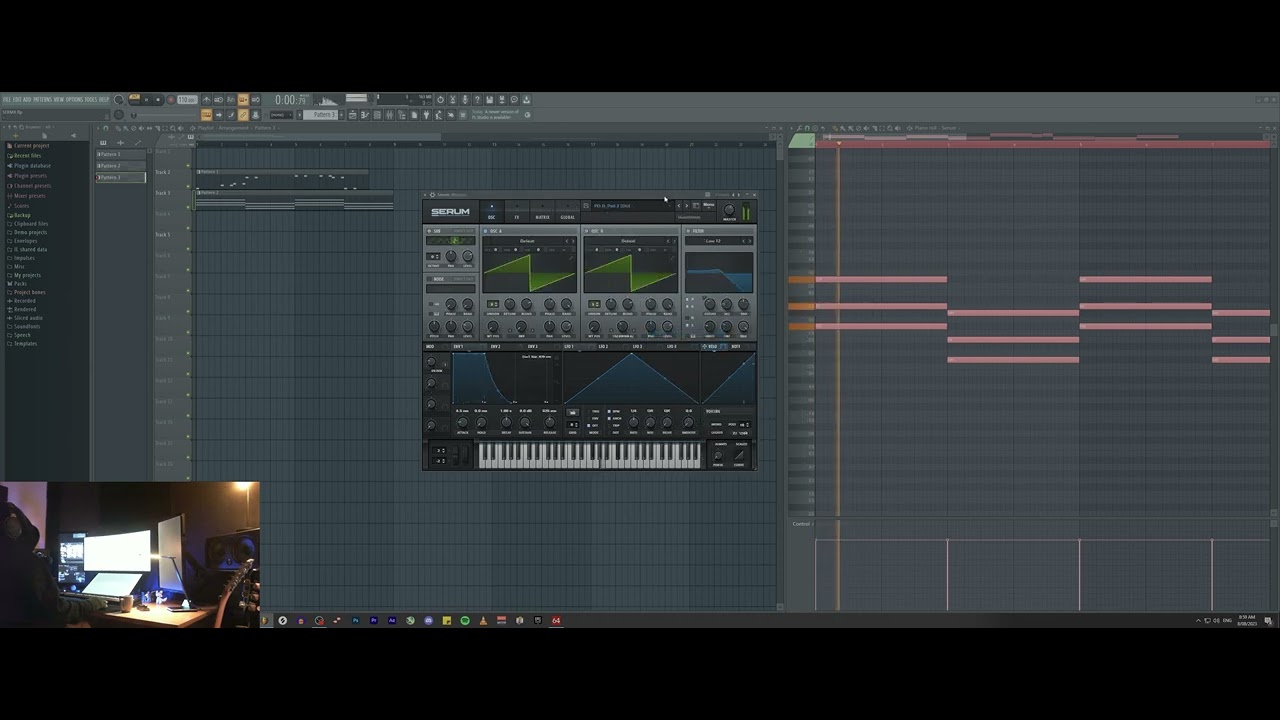Expand Recent files in the browser
This screenshot has height=720, width=1280.
pyautogui.click(x=28, y=156)
